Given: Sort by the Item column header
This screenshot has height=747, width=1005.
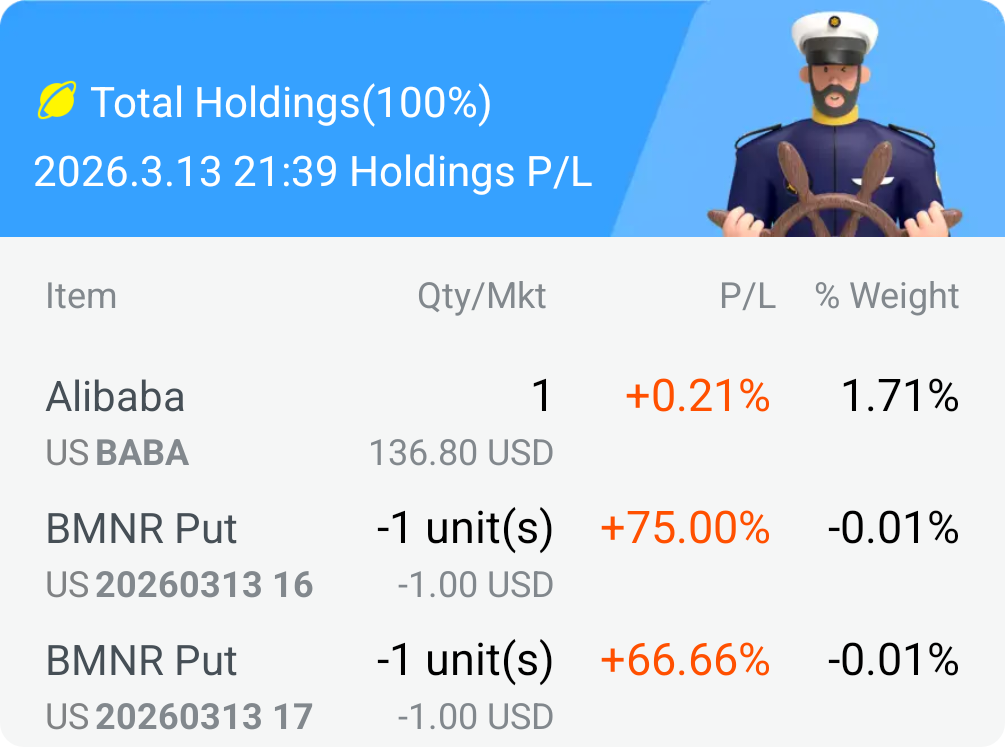Looking at the screenshot, I should pos(81,296).
